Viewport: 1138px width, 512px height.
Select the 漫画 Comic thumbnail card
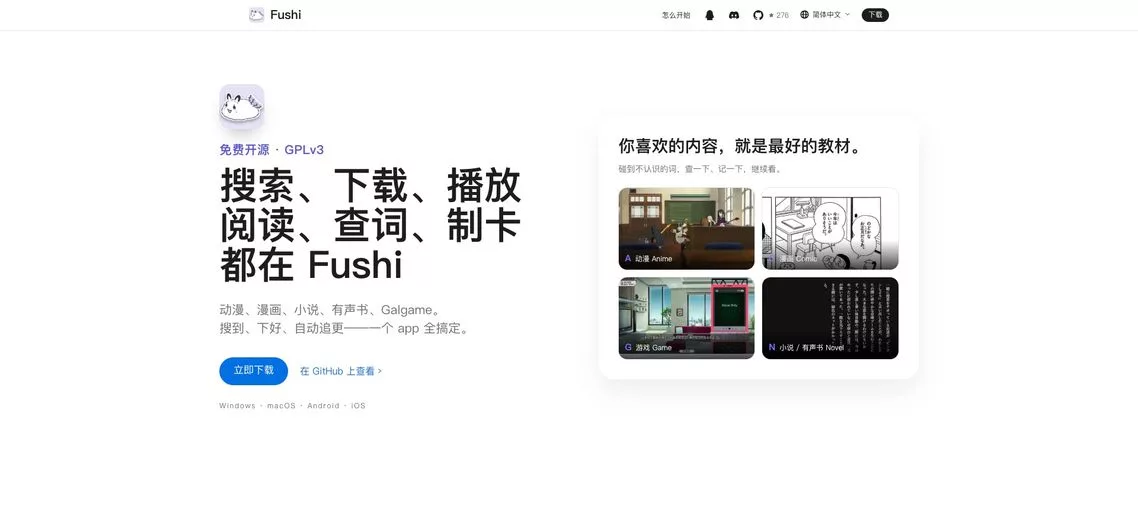tap(830, 228)
